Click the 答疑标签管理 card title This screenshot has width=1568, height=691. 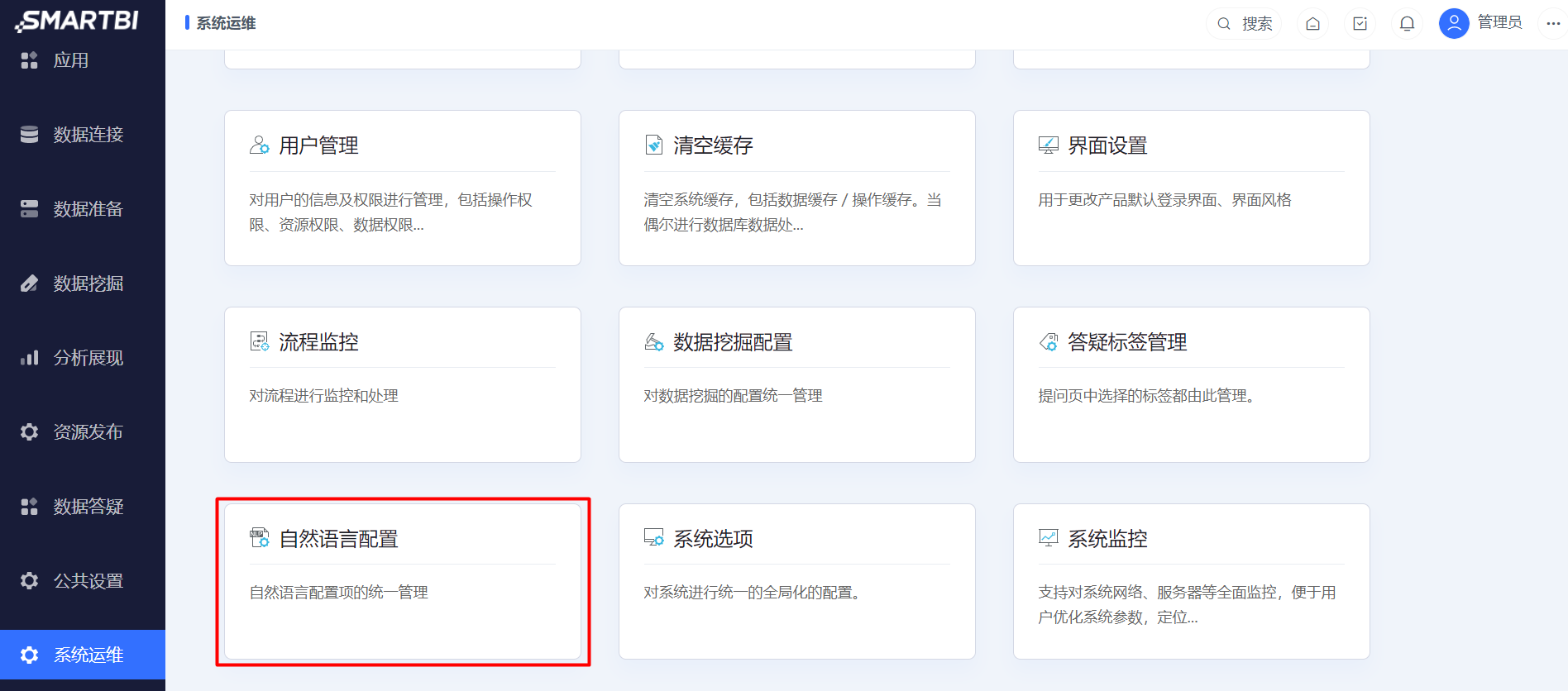point(1127,342)
